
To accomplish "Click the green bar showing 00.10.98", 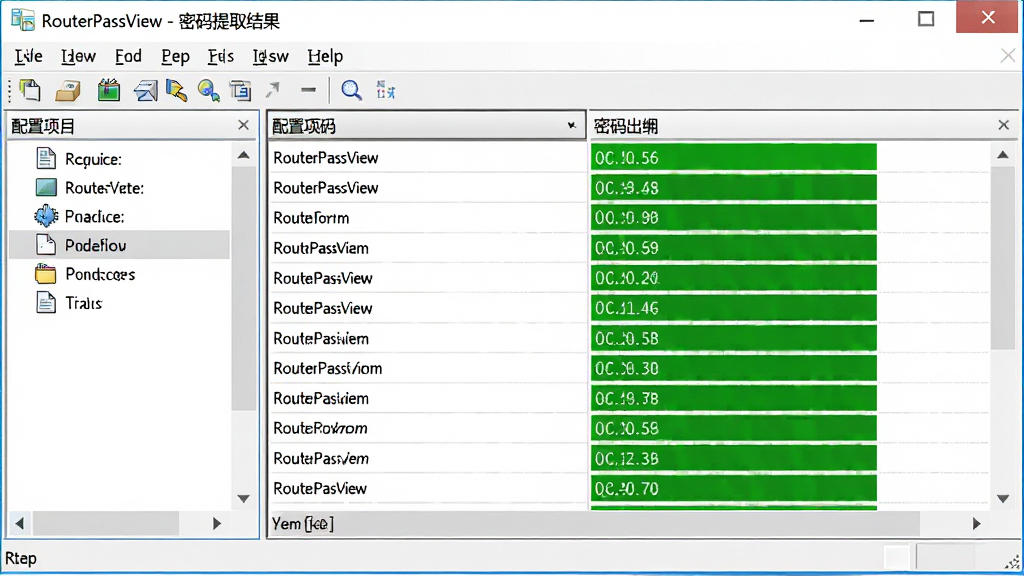I will click(733, 218).
